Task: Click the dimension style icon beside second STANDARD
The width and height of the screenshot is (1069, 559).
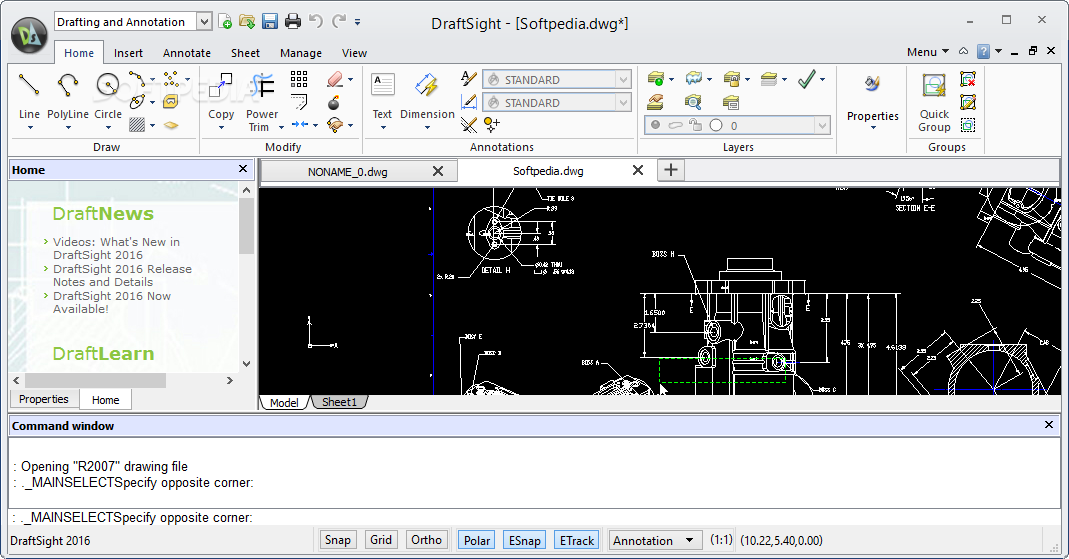Action: (x=468, y=102)
